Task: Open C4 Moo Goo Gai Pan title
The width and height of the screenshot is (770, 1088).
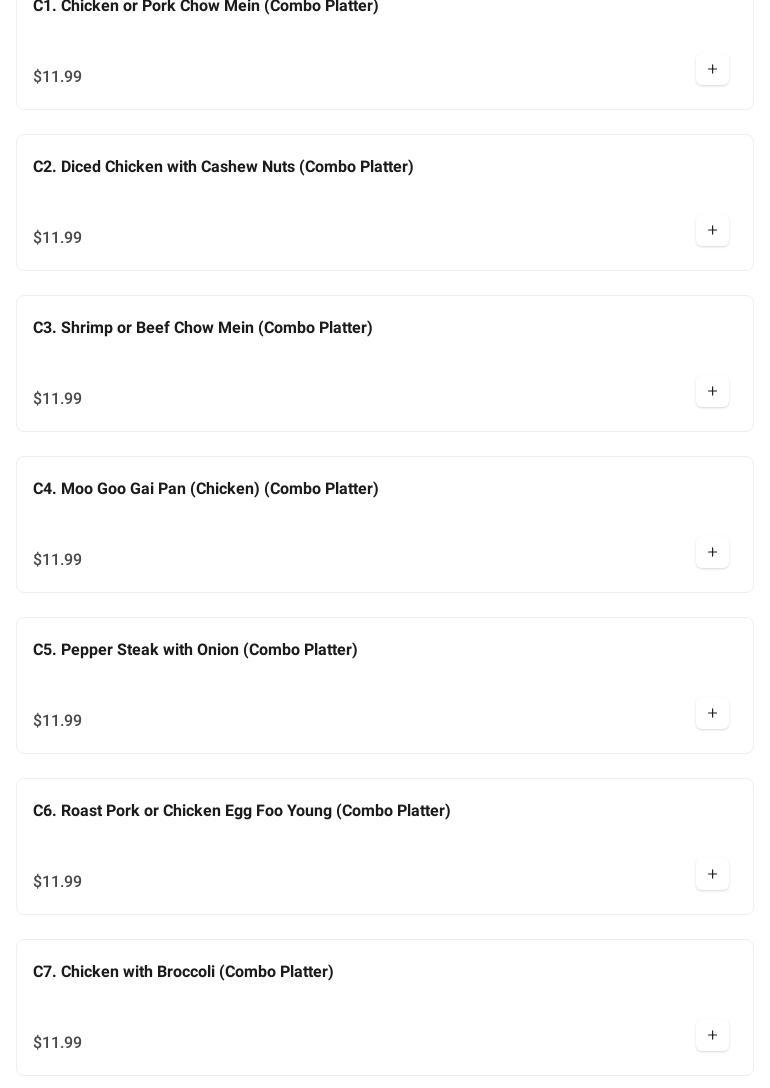Action: tap(205, 489)
